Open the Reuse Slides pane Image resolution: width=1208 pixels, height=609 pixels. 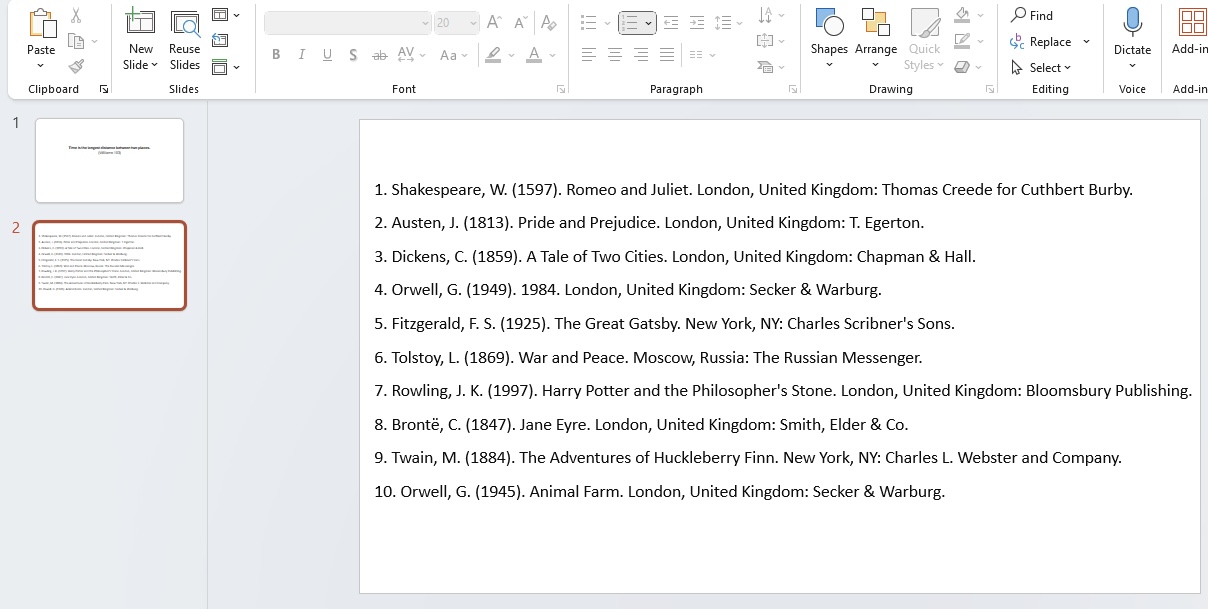tap(185, 24)
